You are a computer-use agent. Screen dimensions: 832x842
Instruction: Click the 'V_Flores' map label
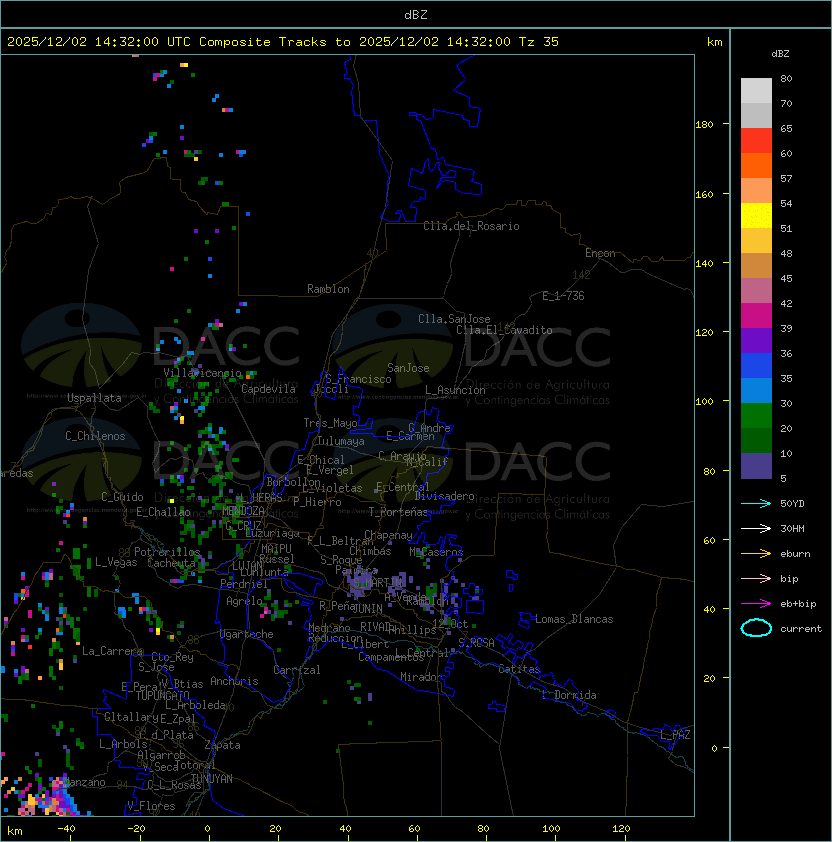[x=151, y=806]
